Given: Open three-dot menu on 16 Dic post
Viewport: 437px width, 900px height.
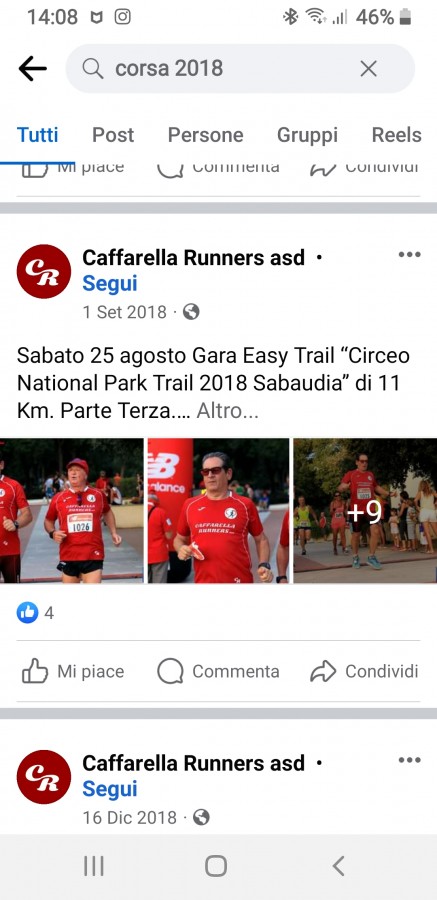Looking at the screenshot, I should (x=409, y=760).
